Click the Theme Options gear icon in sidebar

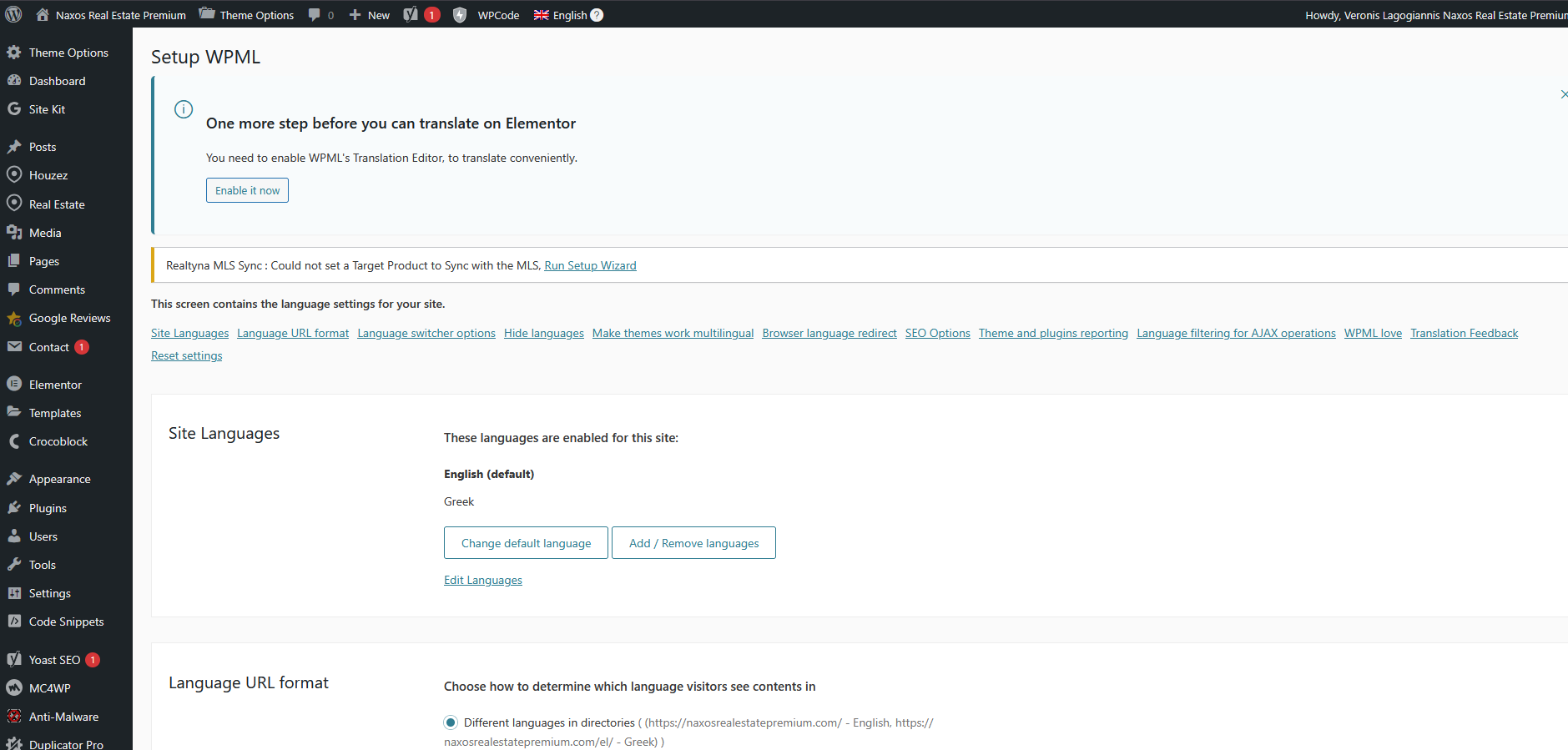coord(14,52)
